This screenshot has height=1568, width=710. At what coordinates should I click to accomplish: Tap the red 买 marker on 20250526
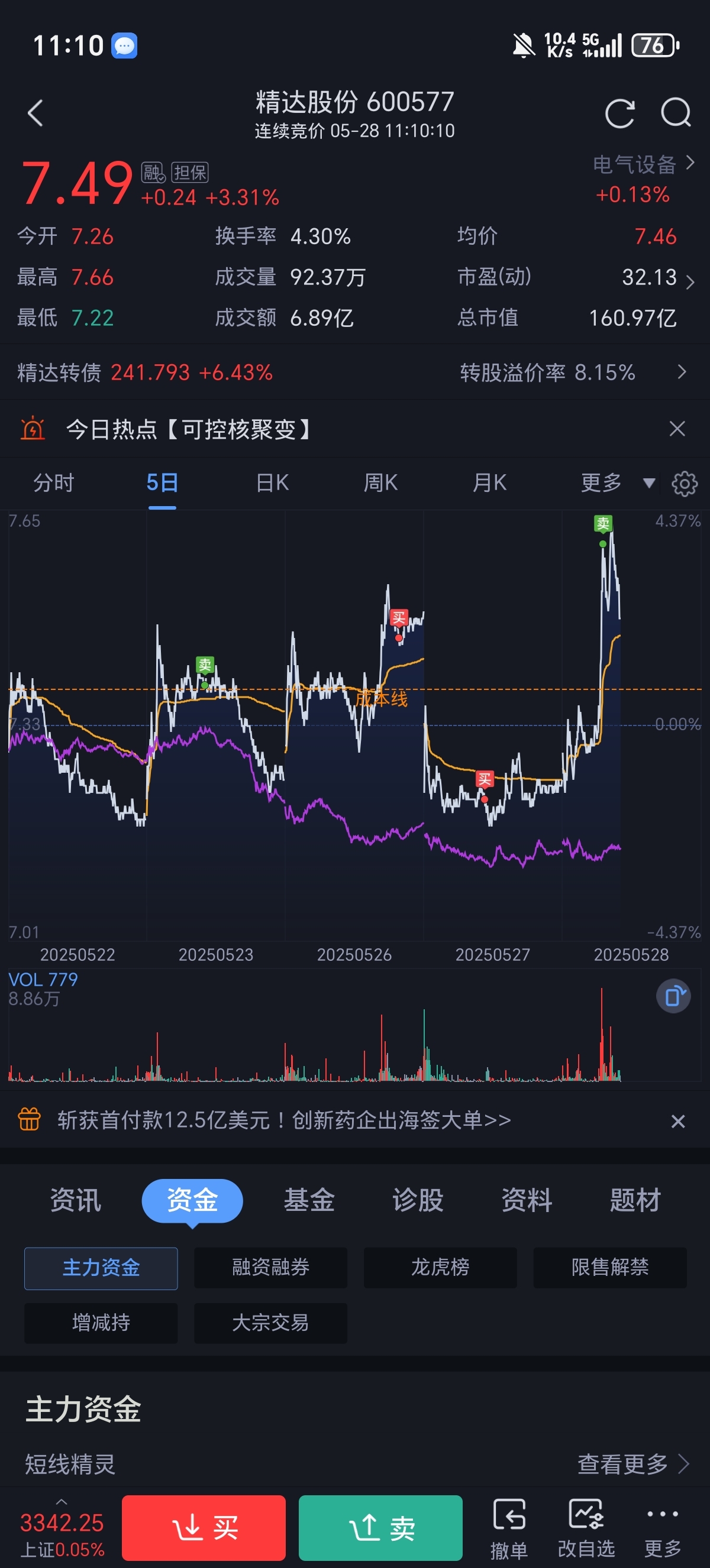pos(399,618)
